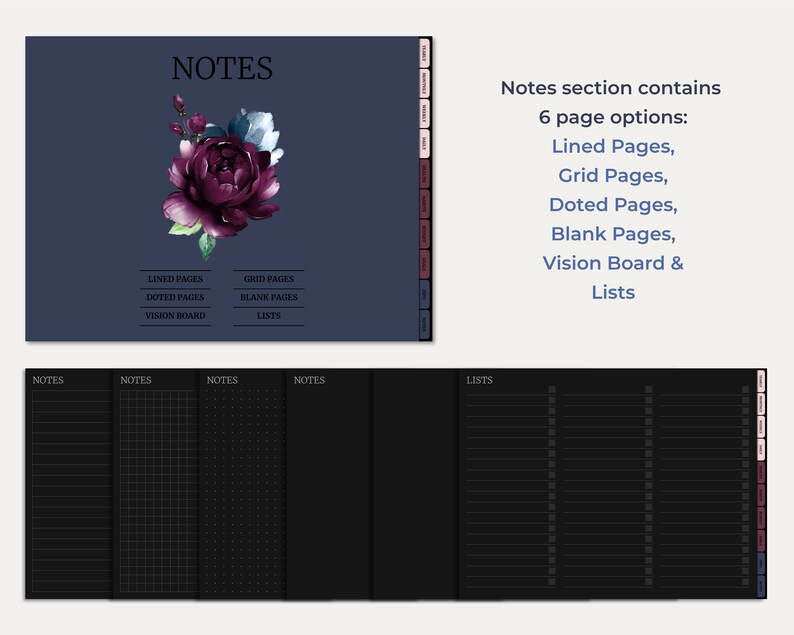Viewport: 794px width, 635px height.
Task: Click the NOTES heading on the dotted page
Action: point(222,380)
